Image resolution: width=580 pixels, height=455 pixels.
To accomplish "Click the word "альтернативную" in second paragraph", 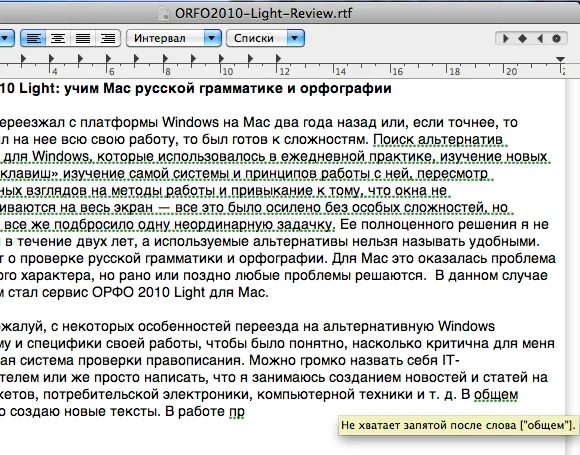I will point(378,327).
